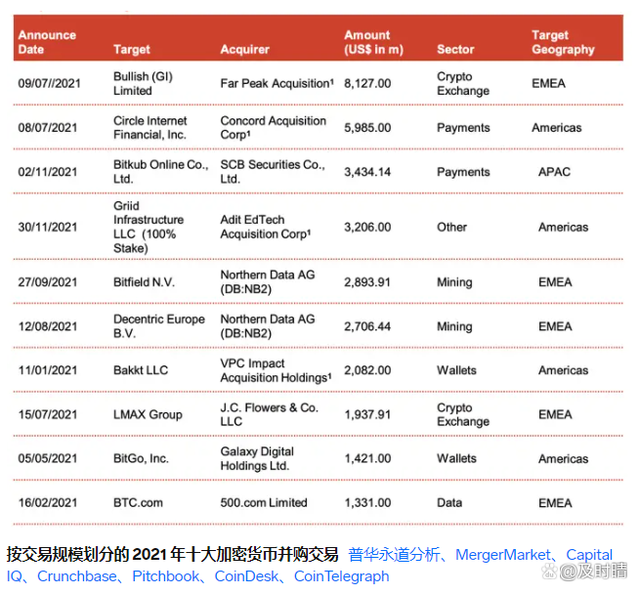Image resolution: width=640 pixels, height=594 pixels.
Task: Click the 'Sector' column header
Action: 455,49
